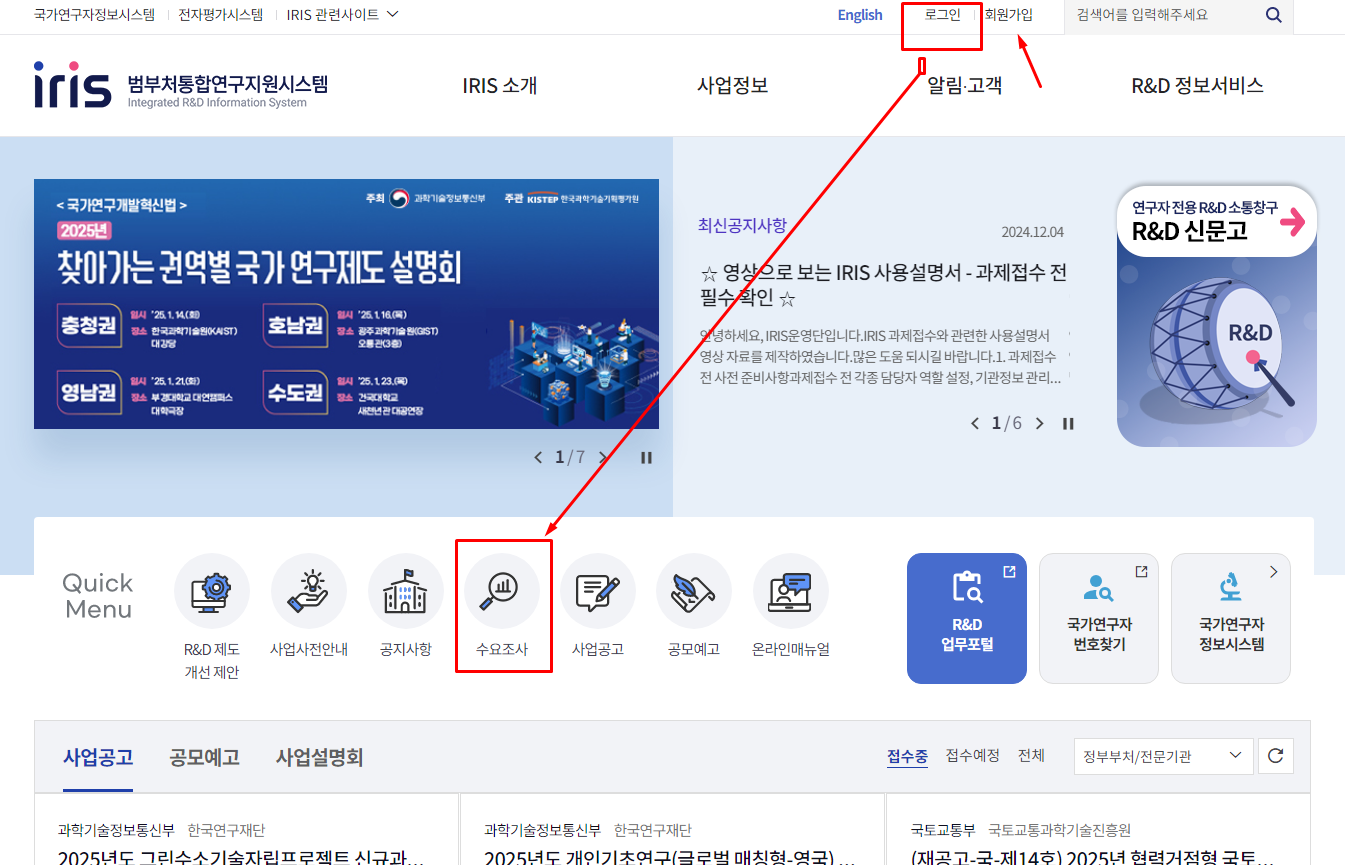Switch to the 사업공고 tab

(98, 757)
